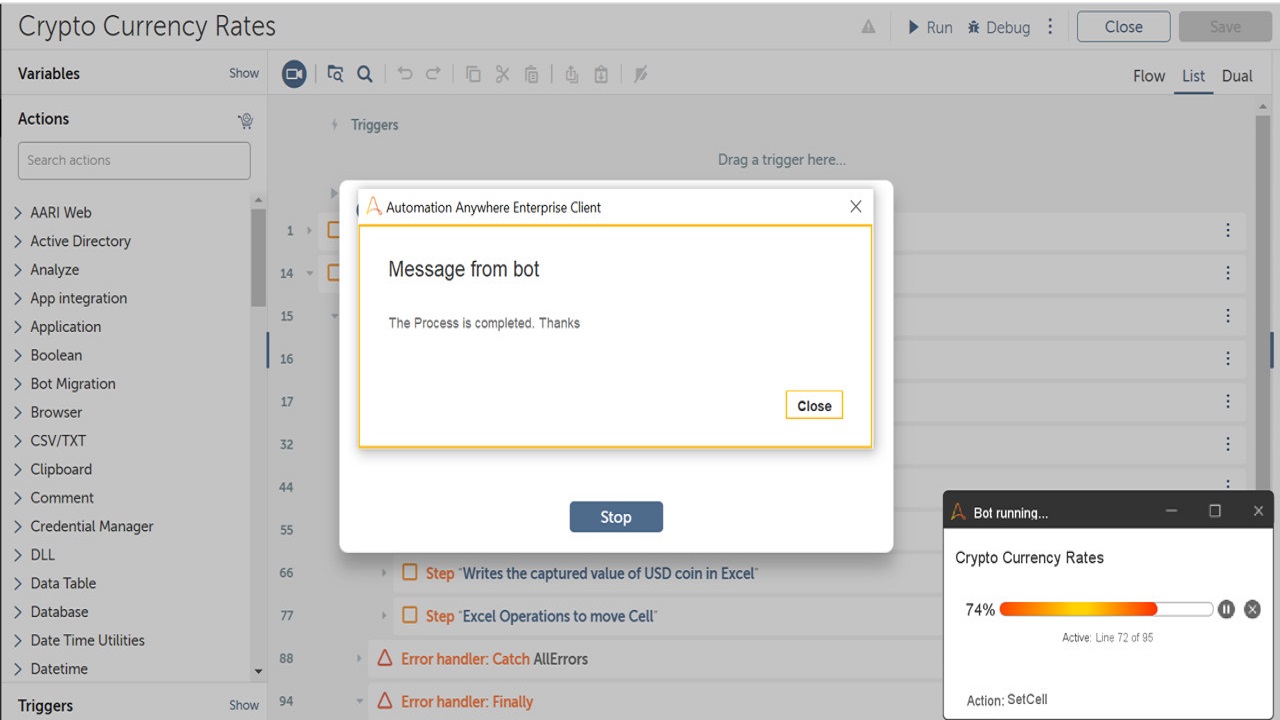The height and width of the screenshot is (720, 1280).
Task: Click the warning triangle icon beside Run
Action: pyautogui.click(x=869, y=27)
